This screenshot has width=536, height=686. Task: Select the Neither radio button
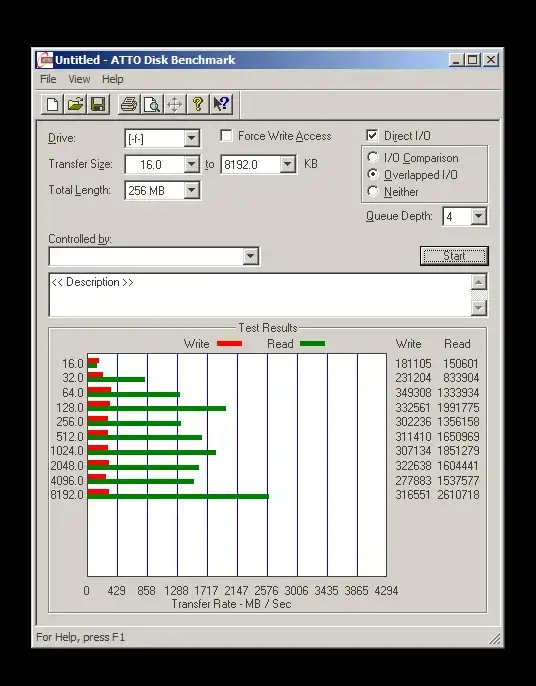click(373, 191)
